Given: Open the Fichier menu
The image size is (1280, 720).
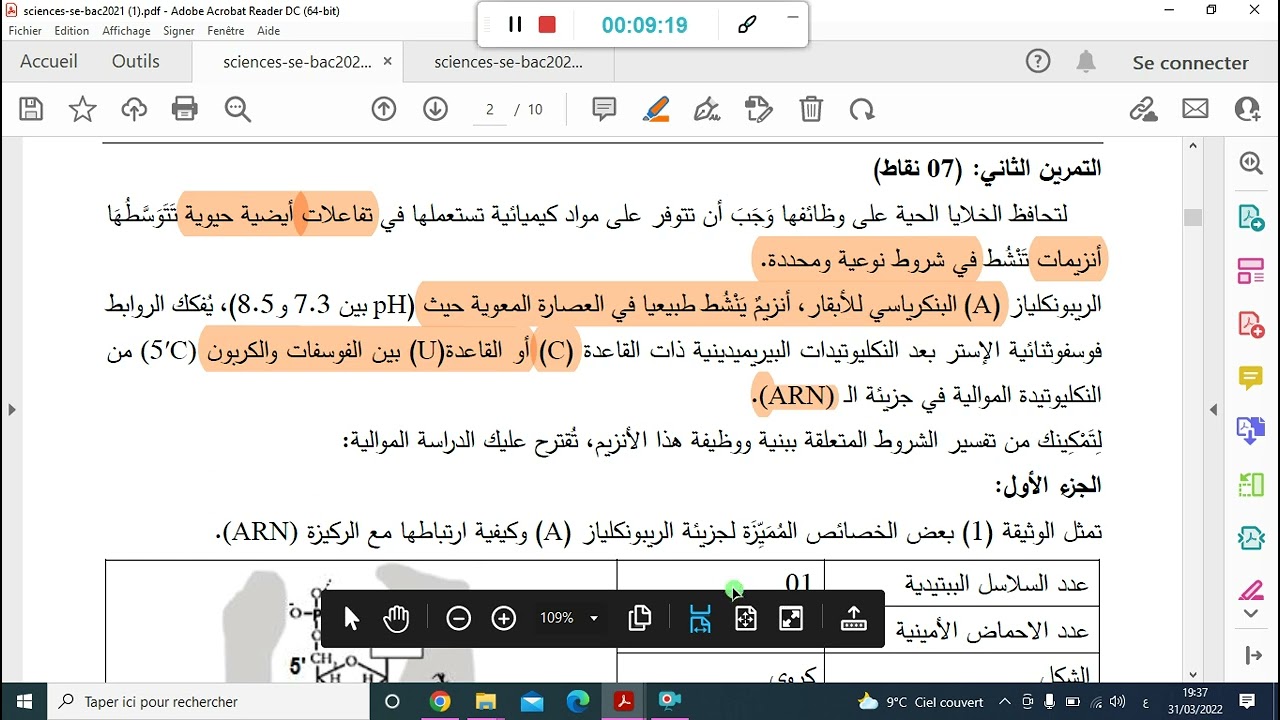Looking at the screenshot, I should pyautogui.click(x=25, y=31).
